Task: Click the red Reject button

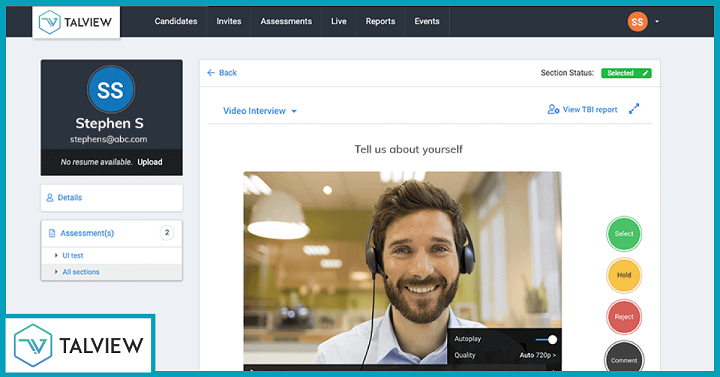Action: (x=624, y=317)
